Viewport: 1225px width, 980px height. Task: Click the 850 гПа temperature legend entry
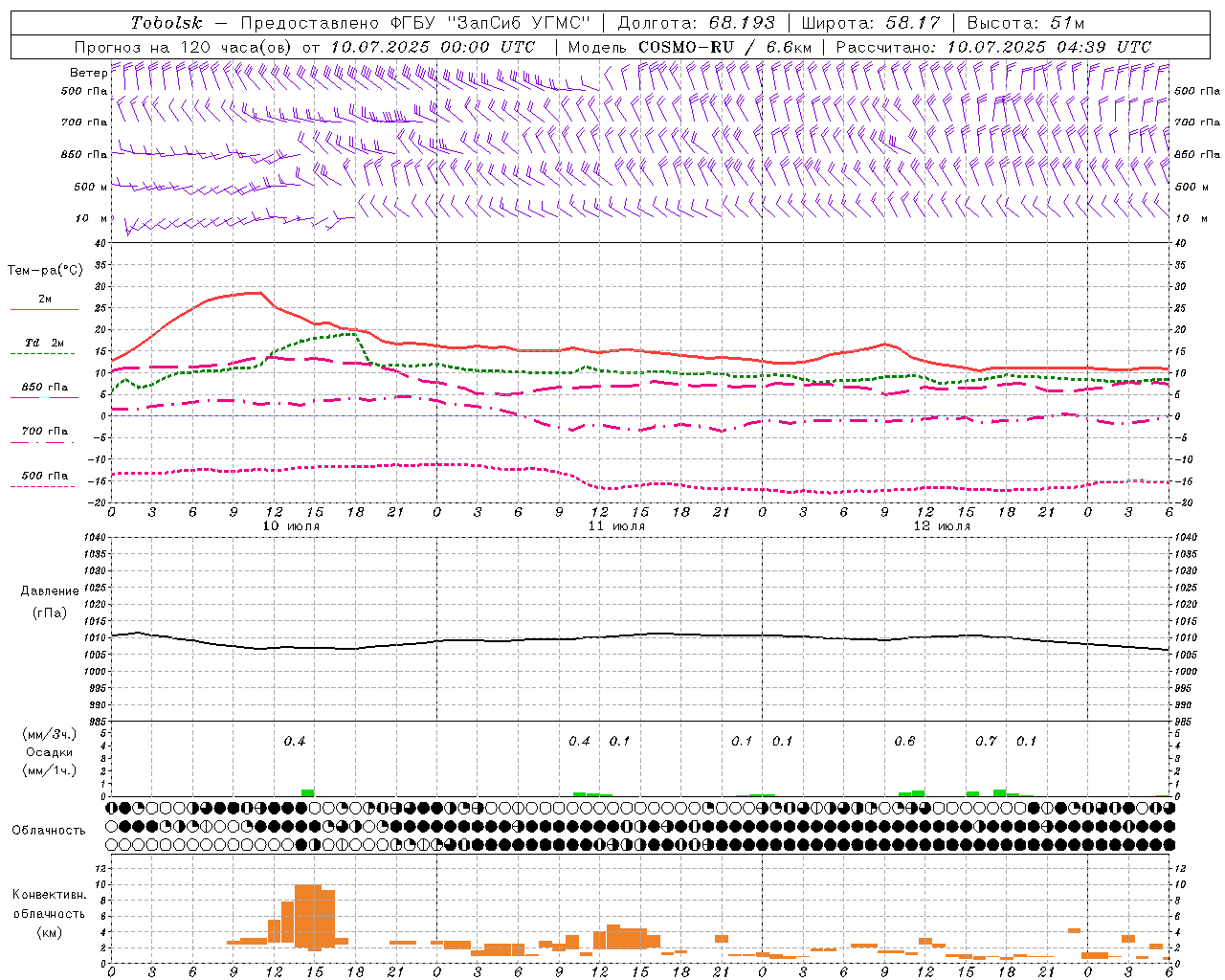[x=45, y=388]
